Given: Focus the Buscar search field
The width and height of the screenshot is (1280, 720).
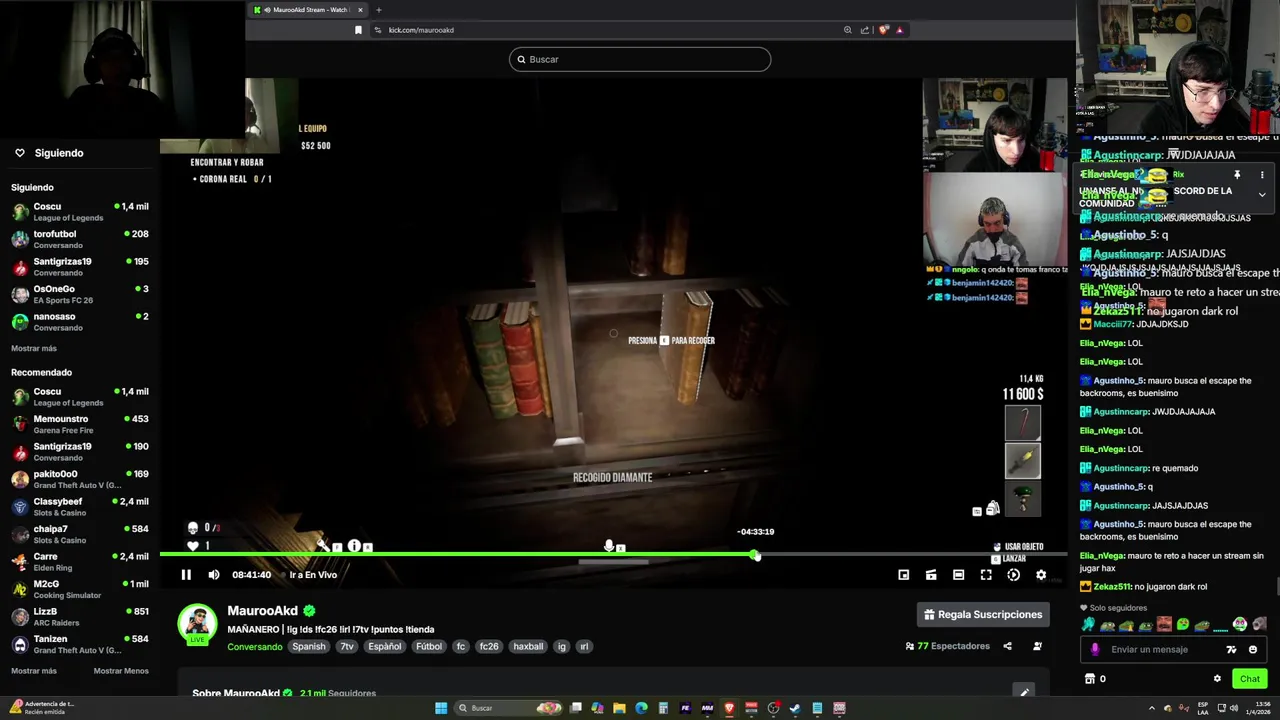Looking at the screenshot, I should click(640, 59).
